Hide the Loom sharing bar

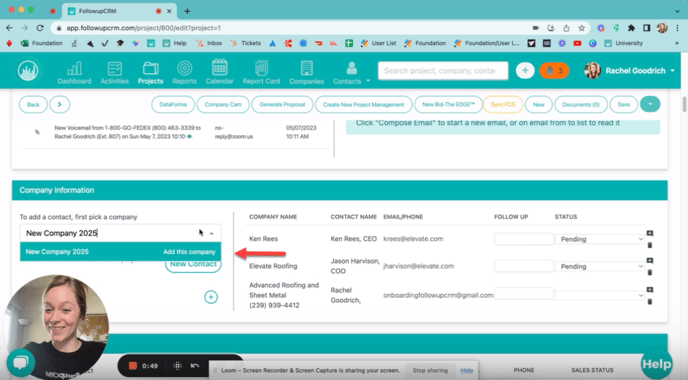(x=466, y=370)
